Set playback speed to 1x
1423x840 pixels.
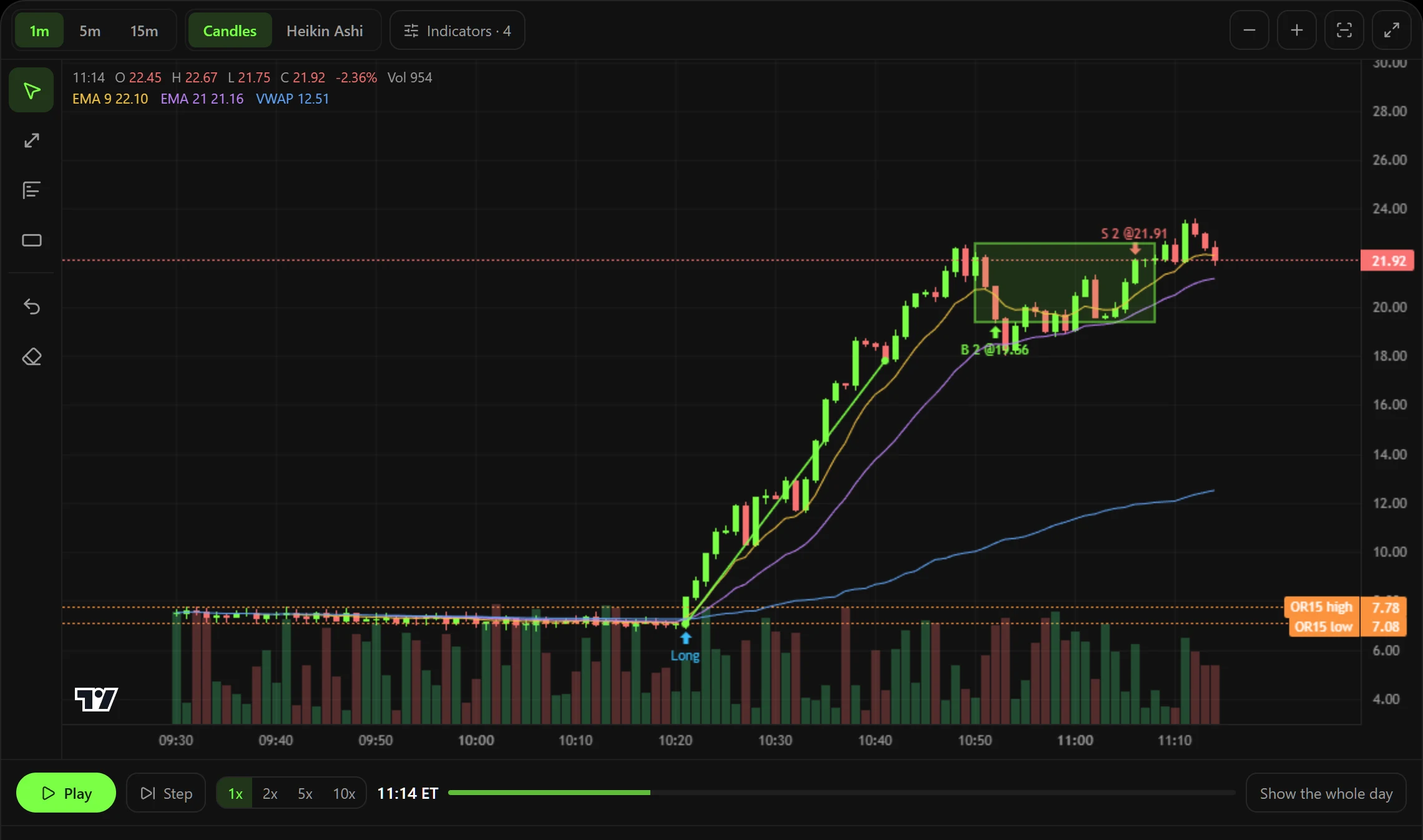(235, 793)
